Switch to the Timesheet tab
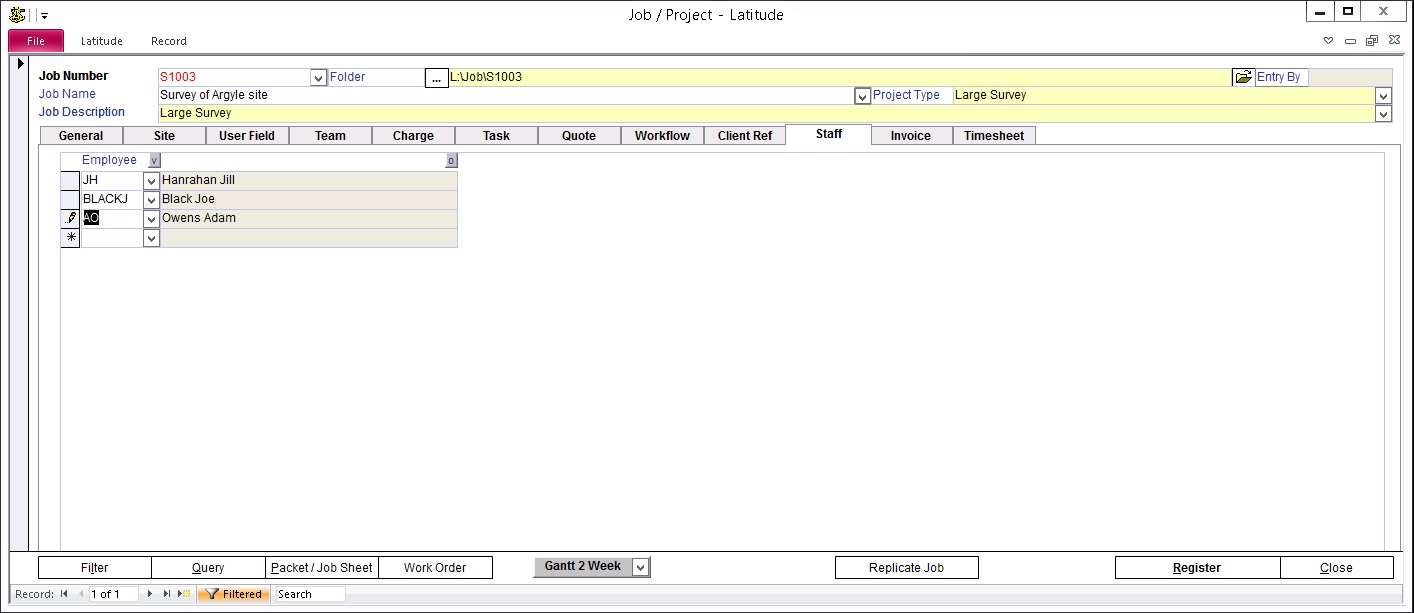Image resolution: width=1414 pixels, height=613 pixels. pyautogui.click(x=993, y=136)
